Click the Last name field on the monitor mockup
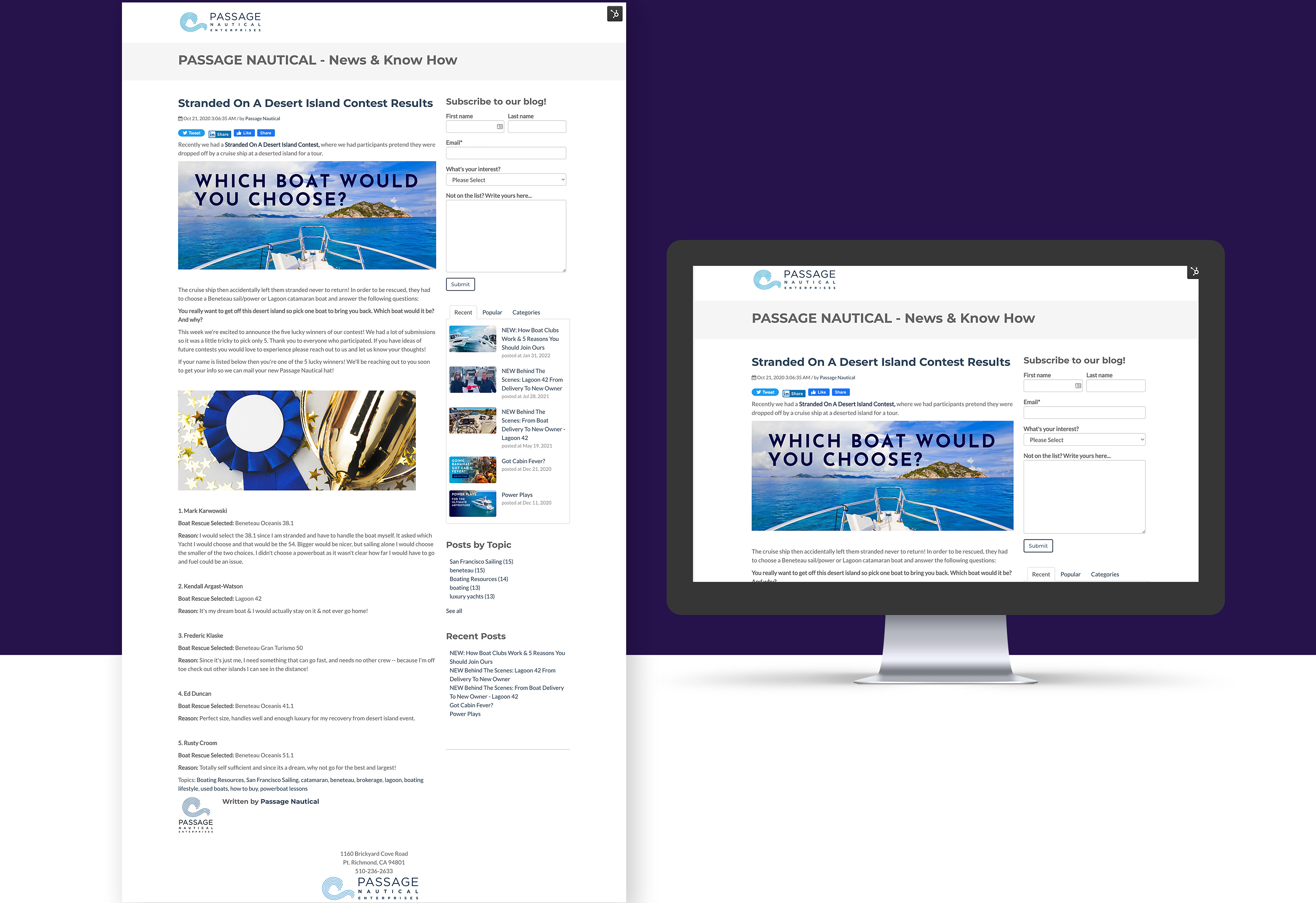 [x=1116, y=386]
